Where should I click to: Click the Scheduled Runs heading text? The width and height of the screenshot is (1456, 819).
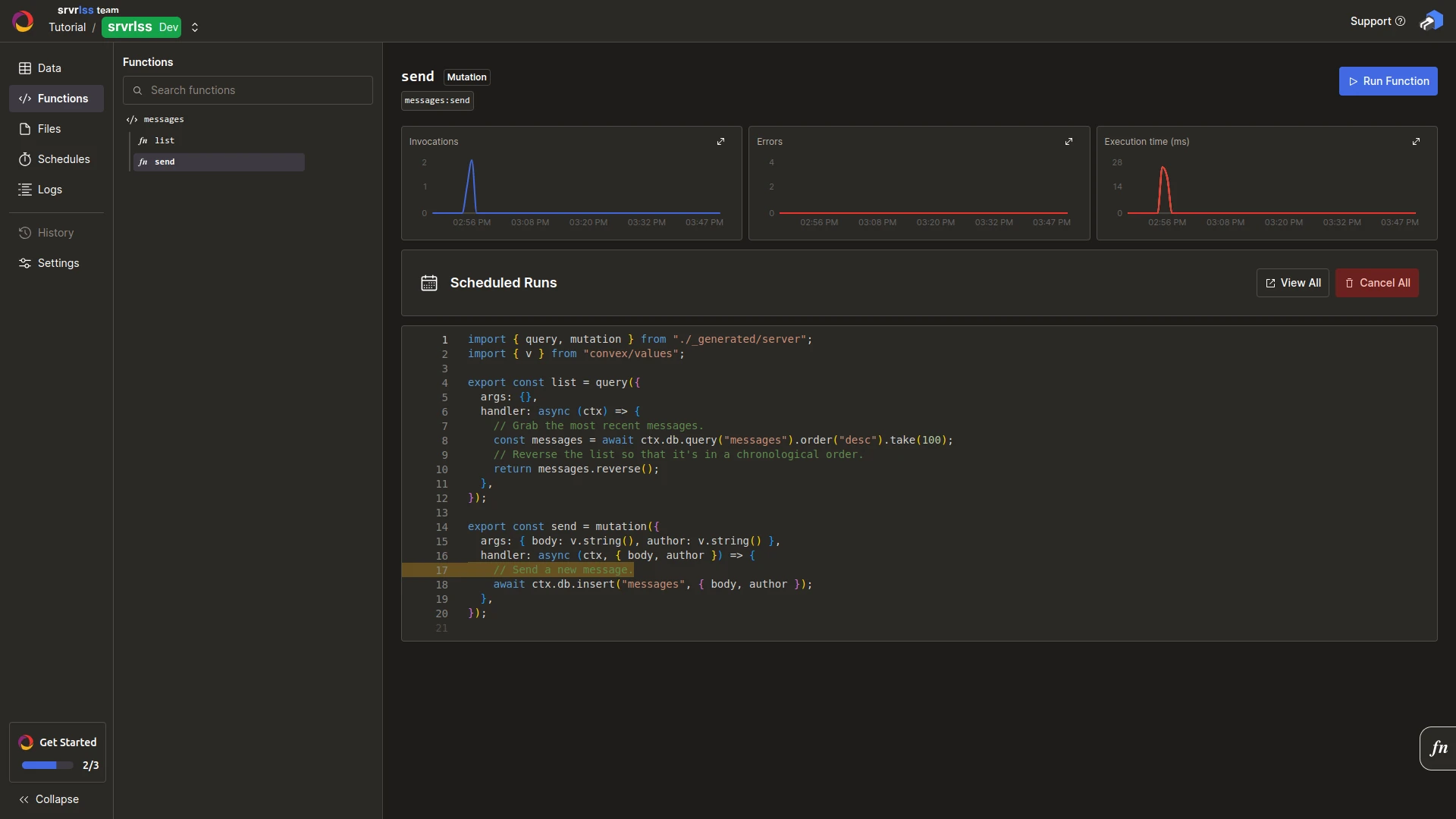(x=504, y=283)
